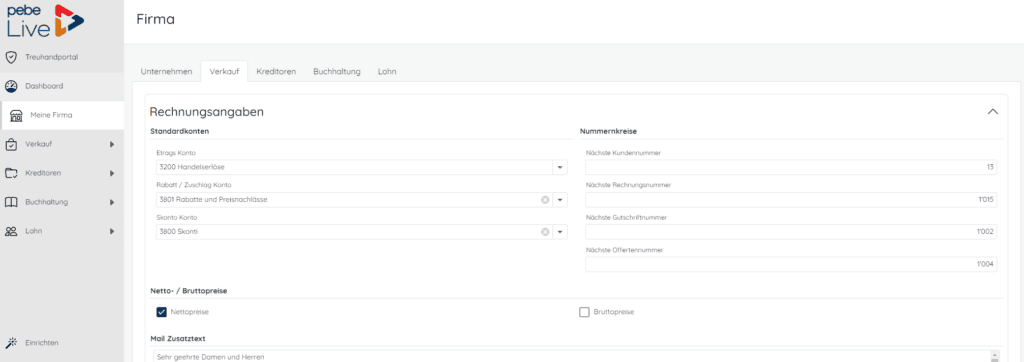Click the Kreditoren folder icon in sidebar
Screen dimensions: 1024x362
pyautogui.click(x=10, y=173)
